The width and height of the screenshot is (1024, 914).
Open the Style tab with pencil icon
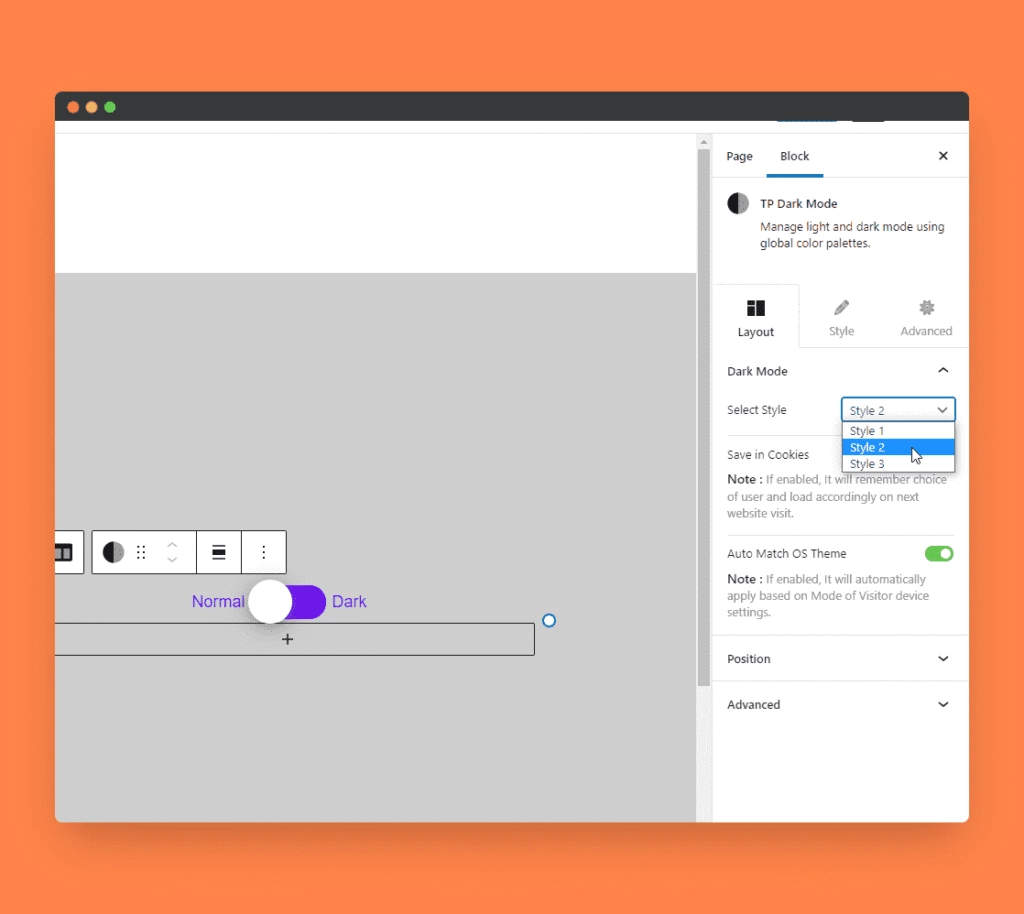pos(841,318)
